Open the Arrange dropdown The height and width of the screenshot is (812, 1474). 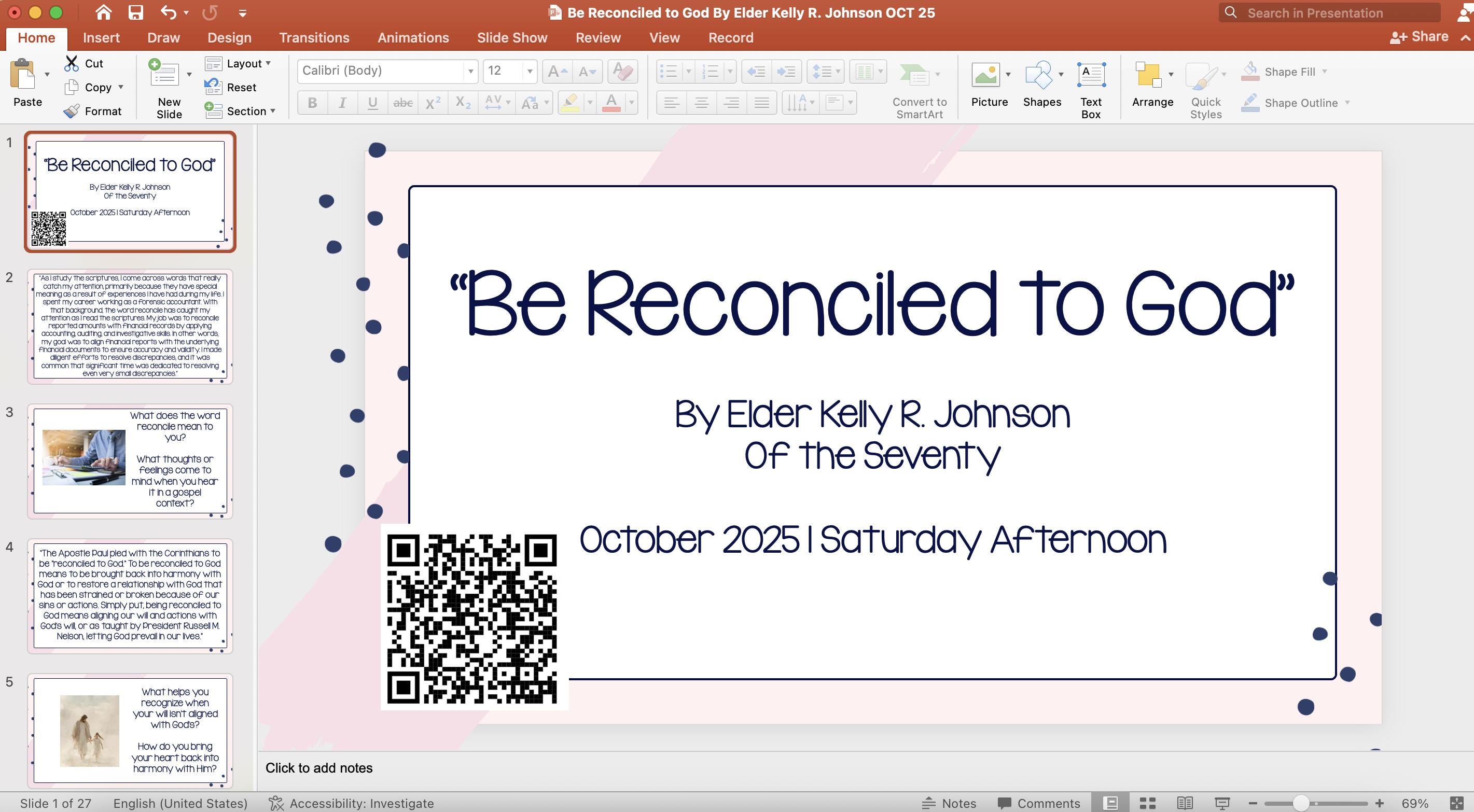coord(1171,74)
